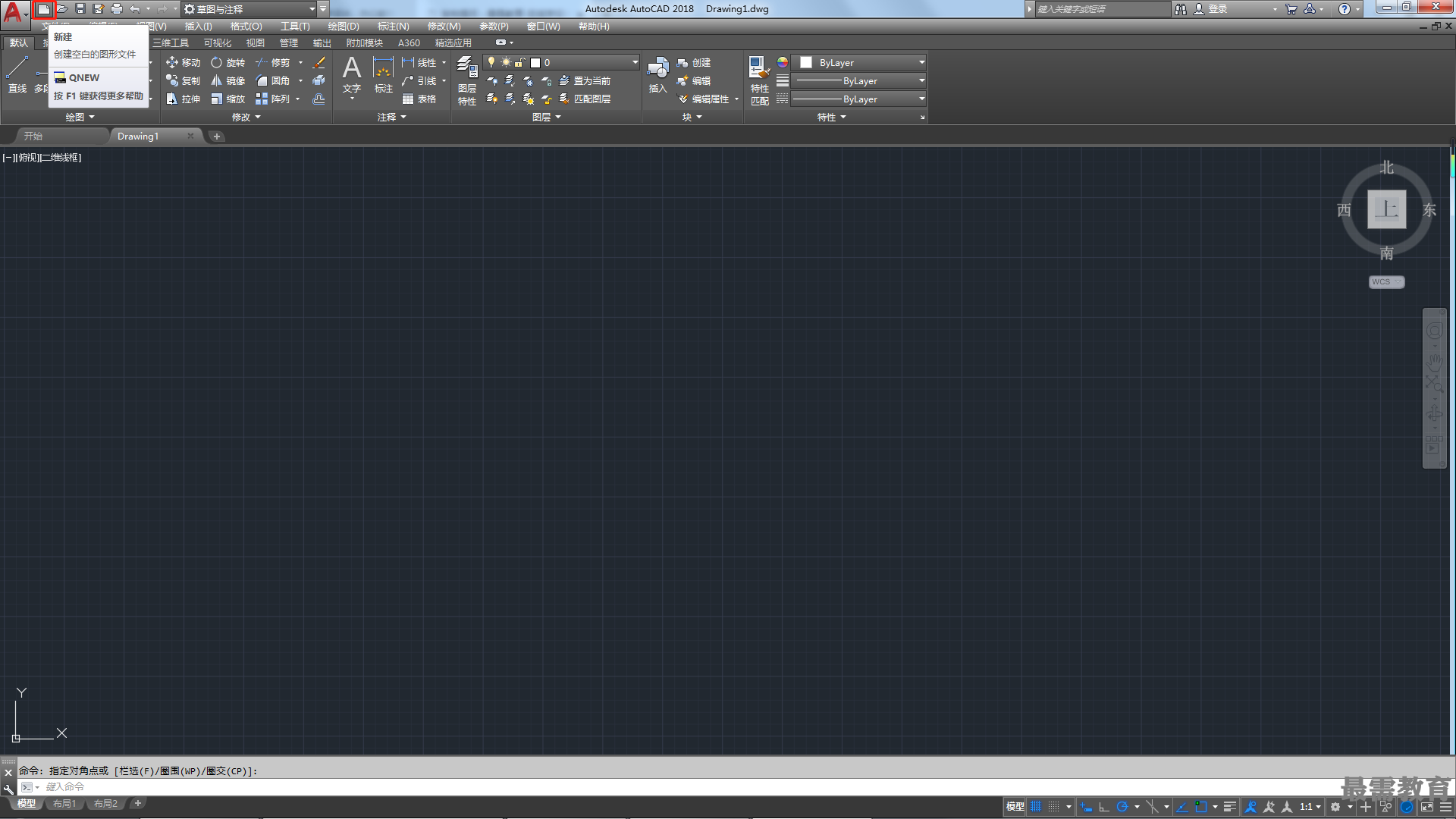Expand the 图层 panel flyout
The height and width of the screenshot is (819, 1456).
(x=547, y=117)
